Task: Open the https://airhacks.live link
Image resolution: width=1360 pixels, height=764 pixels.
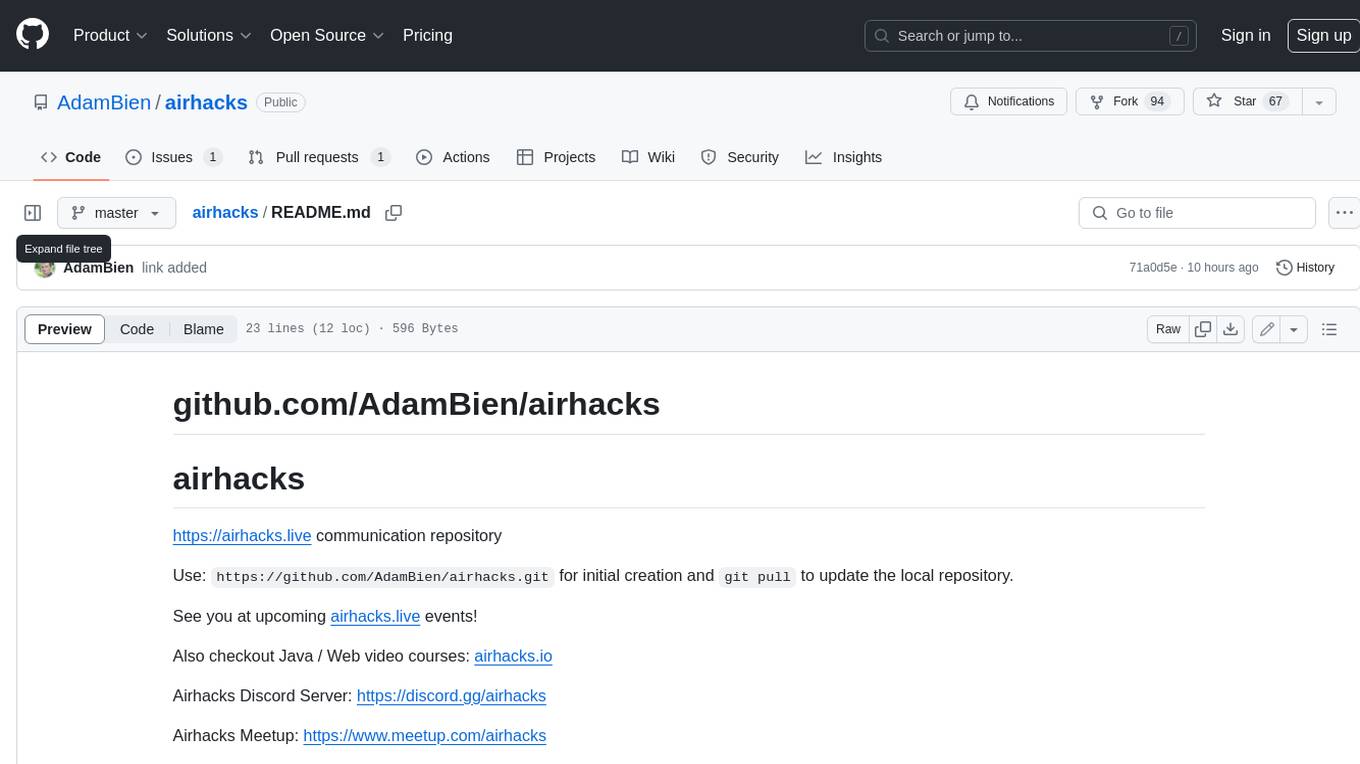Action: 242,536
